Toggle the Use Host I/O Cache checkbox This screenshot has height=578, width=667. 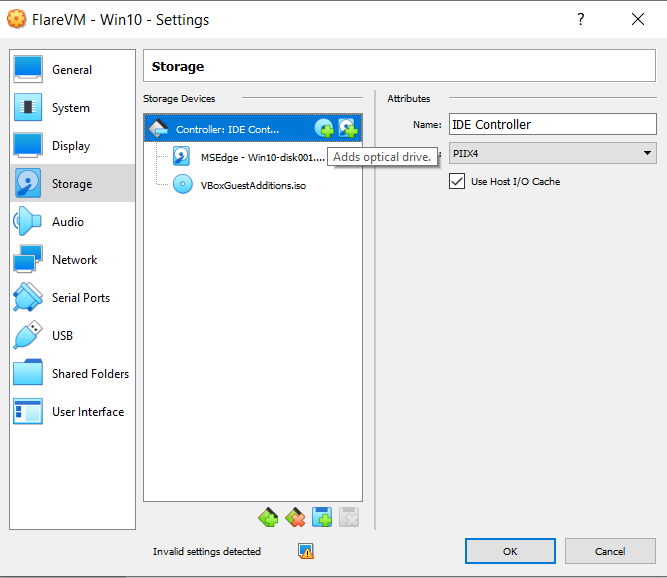point(457,181)
